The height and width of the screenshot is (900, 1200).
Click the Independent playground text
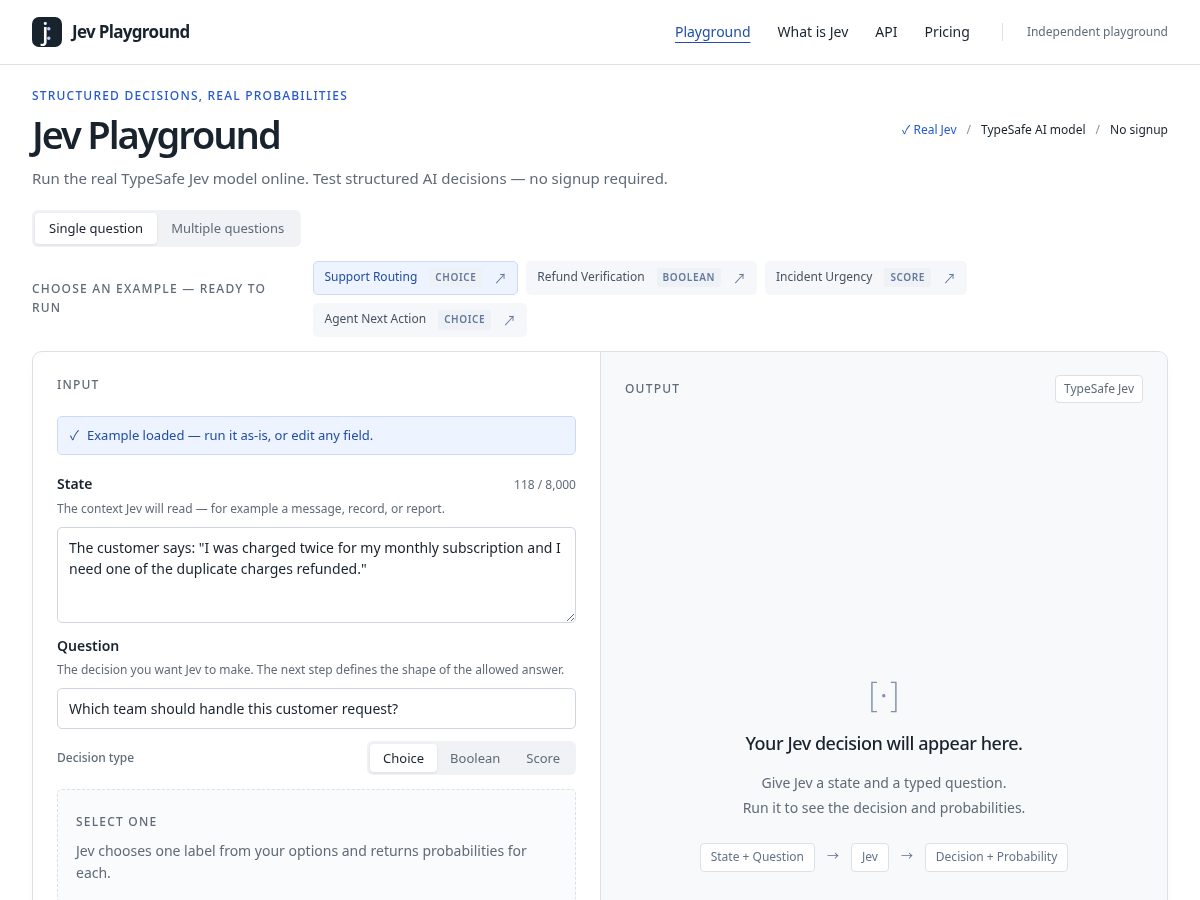[x=1097, y=32]
